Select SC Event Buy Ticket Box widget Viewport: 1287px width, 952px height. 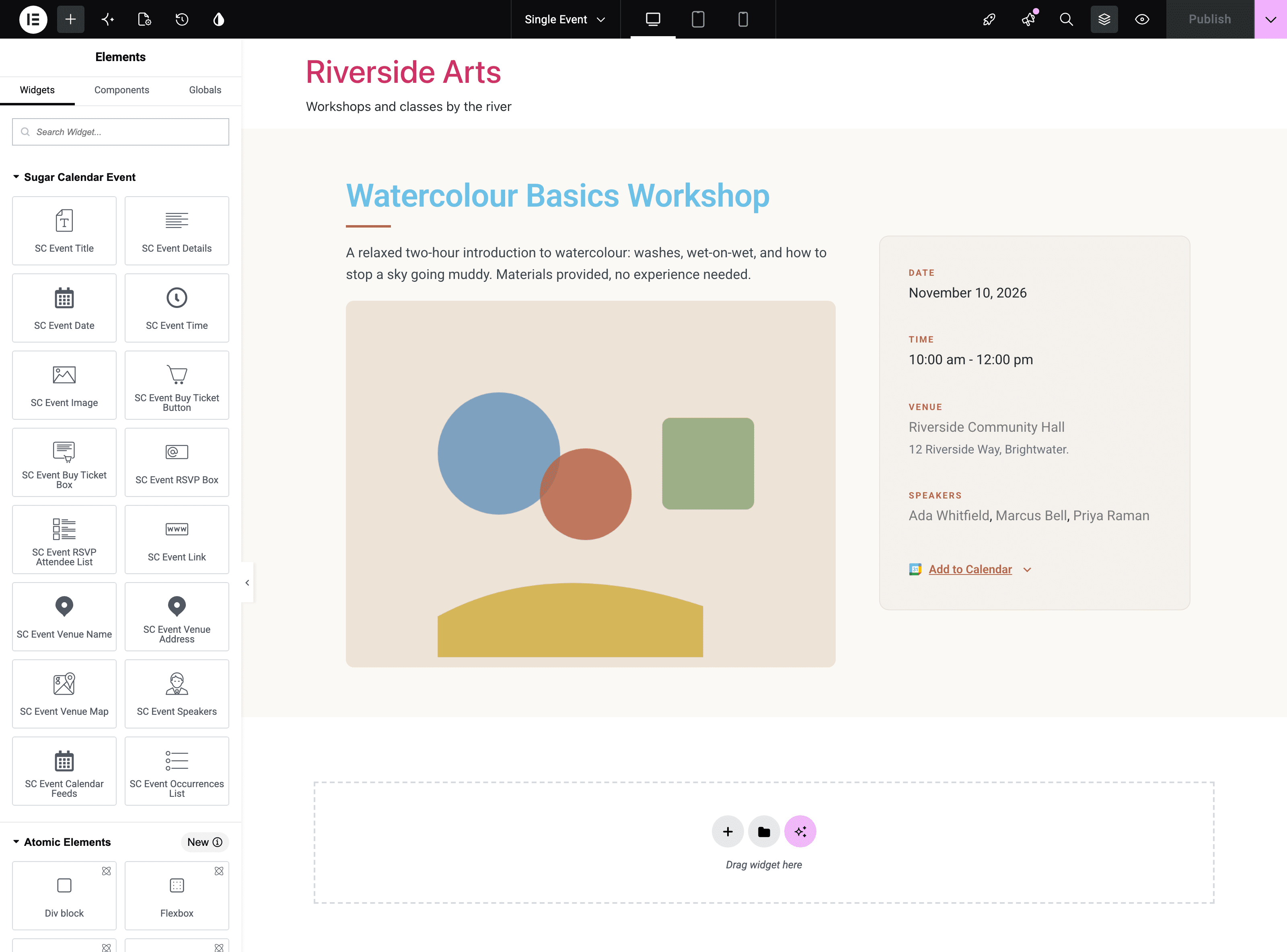64,462
